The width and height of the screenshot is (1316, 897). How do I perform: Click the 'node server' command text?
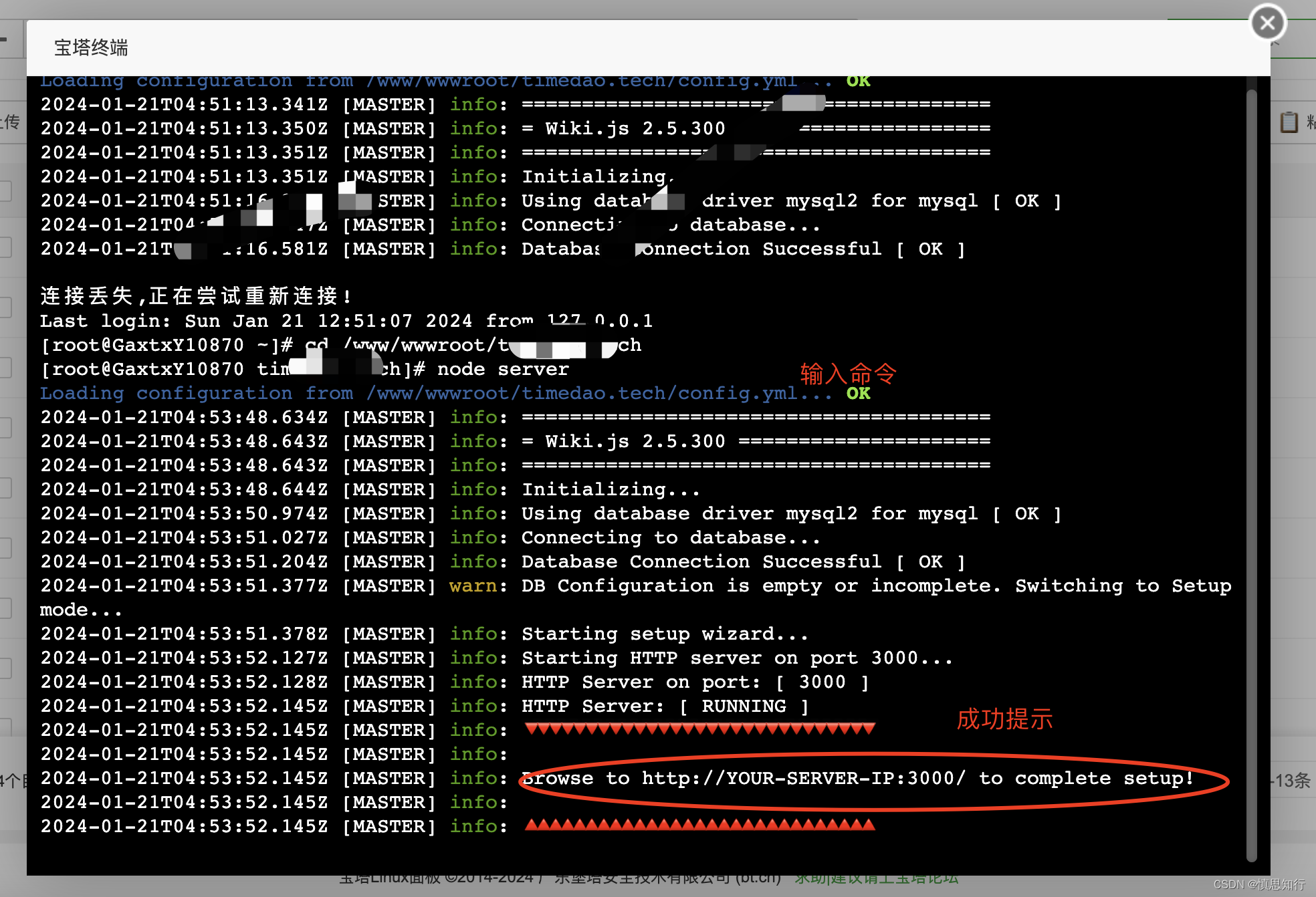click(x=503, y=369)
